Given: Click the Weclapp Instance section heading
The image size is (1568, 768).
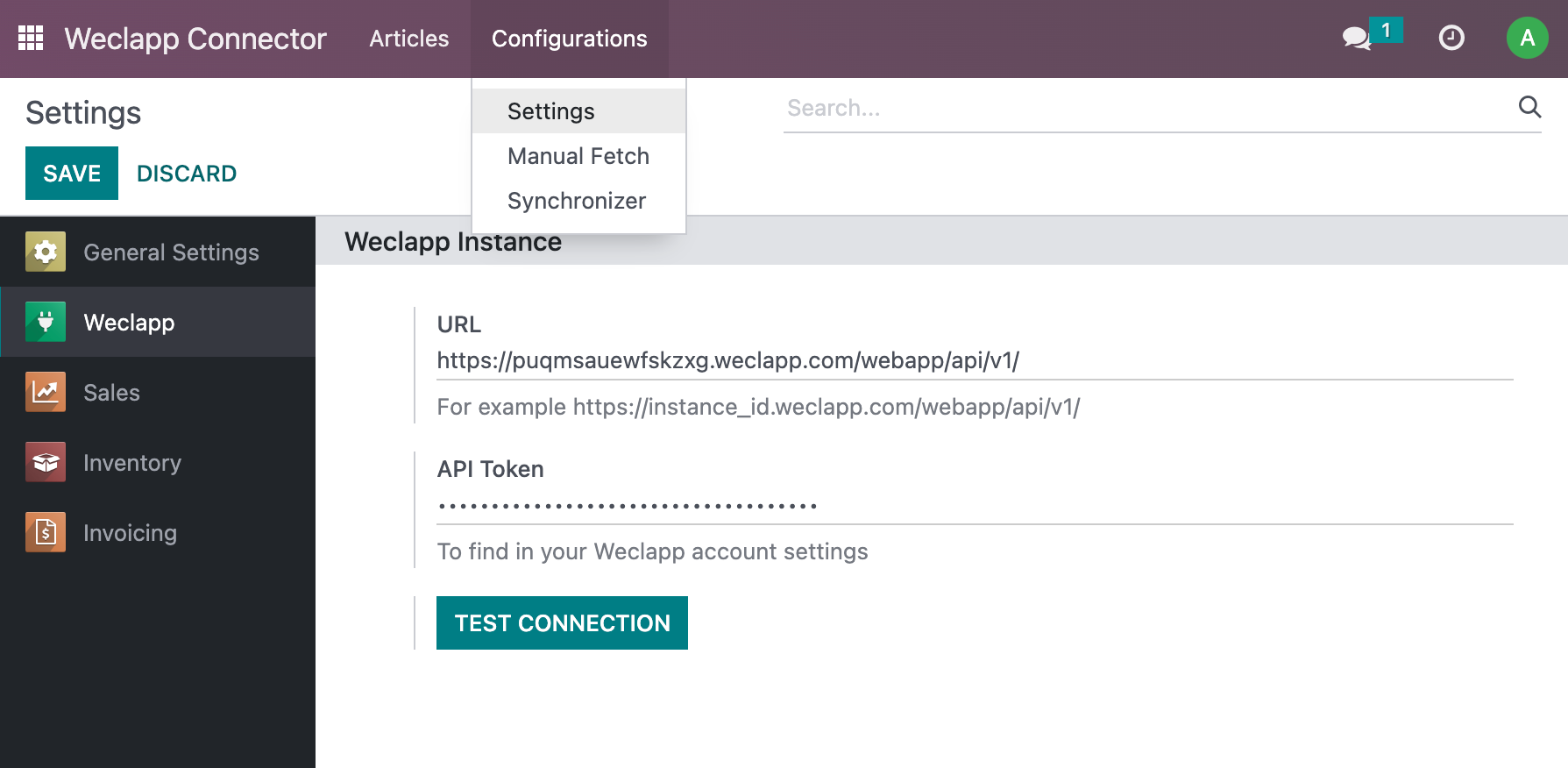Looking at the screenshot, I should tap(453, 242).
